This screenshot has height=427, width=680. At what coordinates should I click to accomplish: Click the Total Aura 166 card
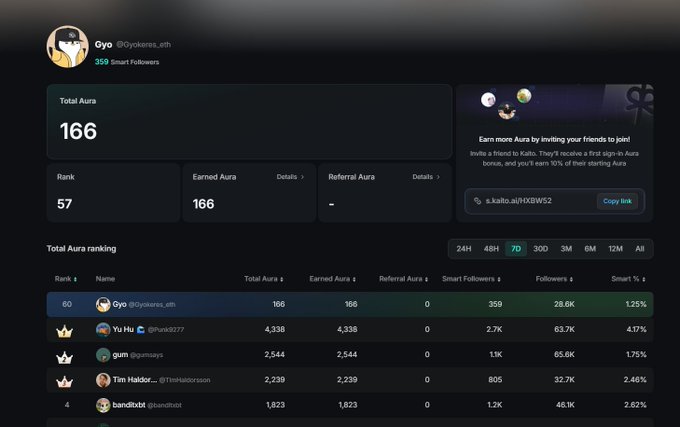click(249, 122)
